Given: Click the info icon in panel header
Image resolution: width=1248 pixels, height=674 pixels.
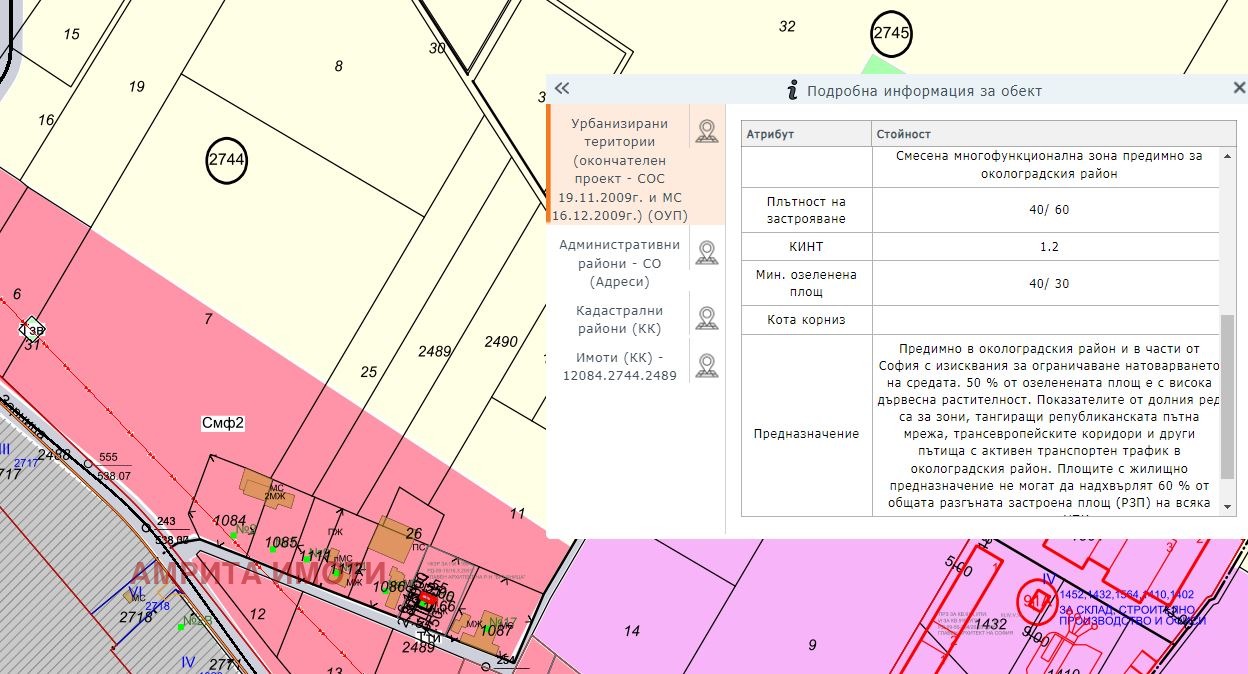Looking at the screenshot, I should [793, 91].
